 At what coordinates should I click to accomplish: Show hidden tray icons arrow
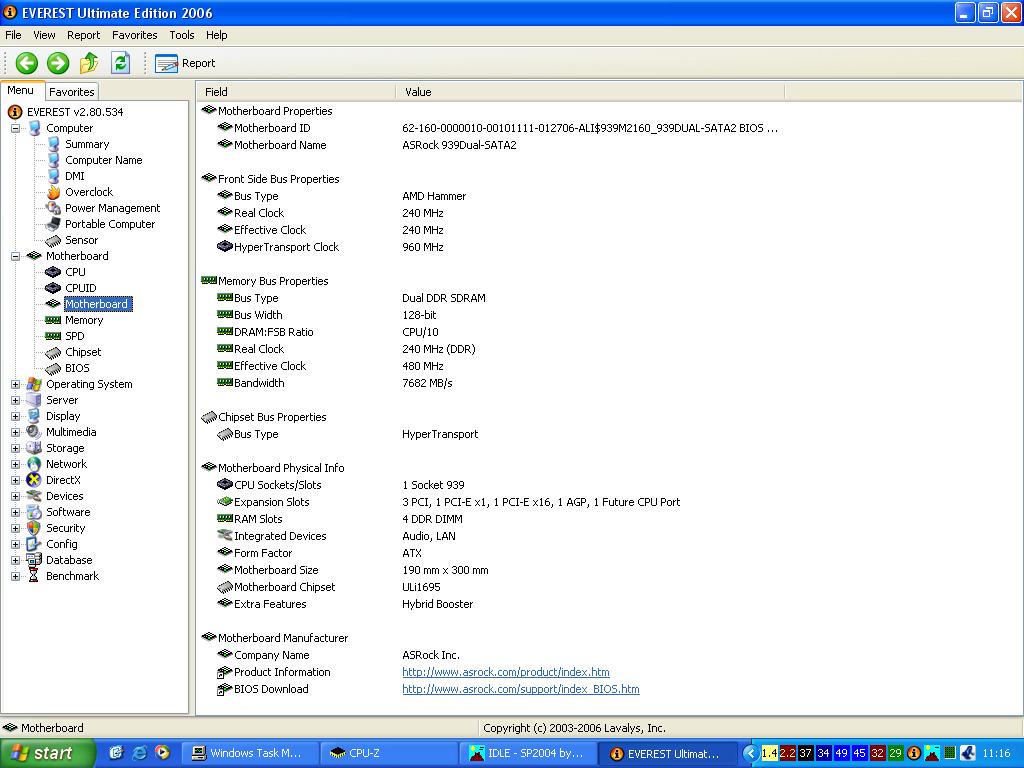coord(750,753)
